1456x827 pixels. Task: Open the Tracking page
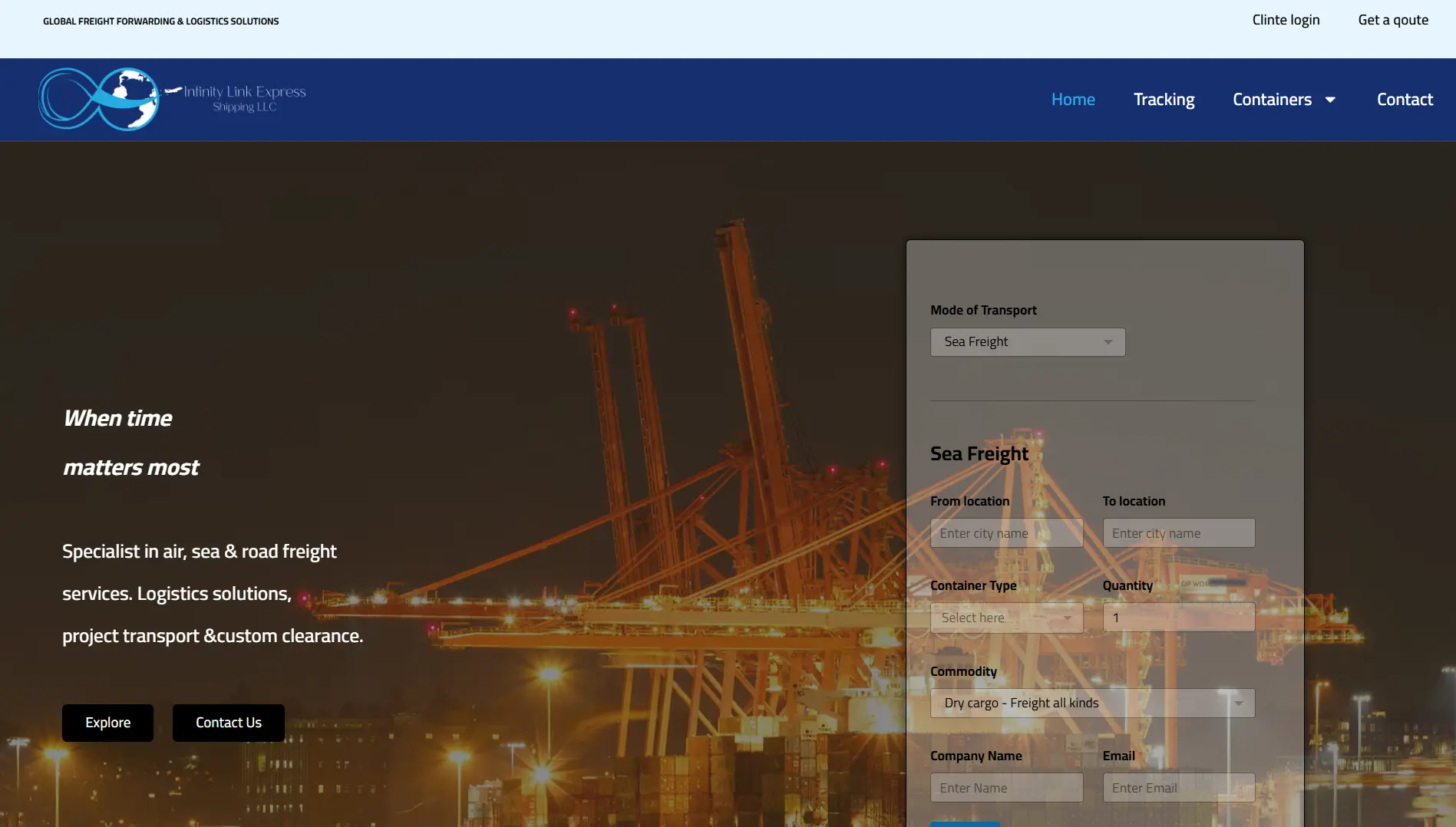(x=1164, y=100)
